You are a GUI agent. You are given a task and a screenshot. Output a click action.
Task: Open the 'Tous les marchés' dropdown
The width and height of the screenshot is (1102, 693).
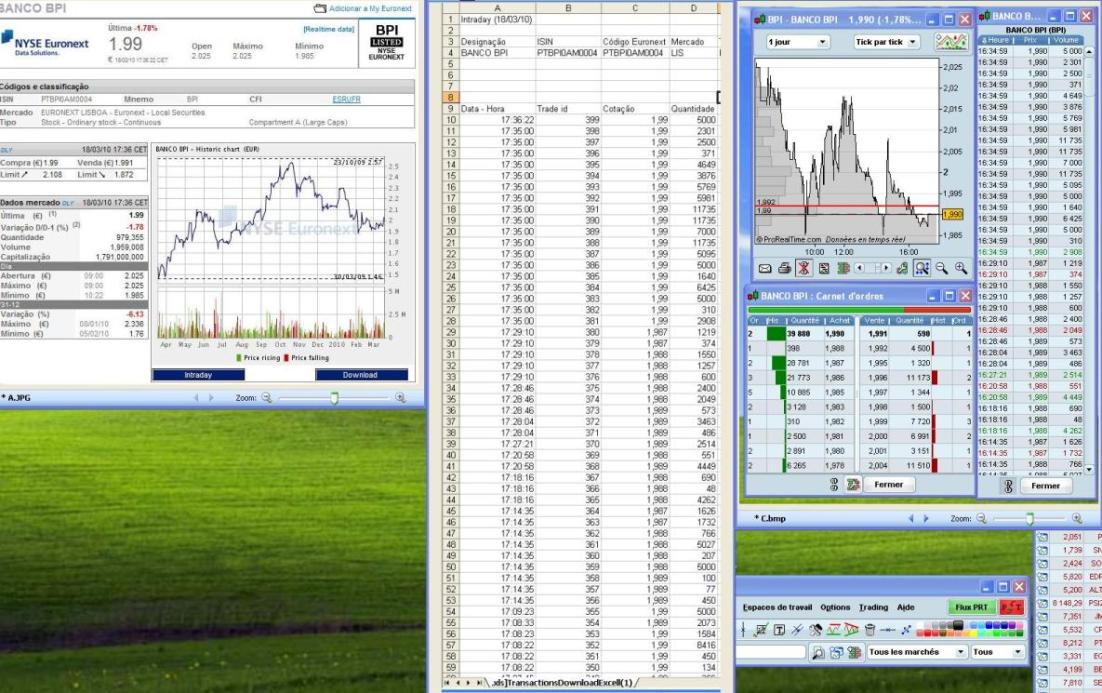[917, 652]
